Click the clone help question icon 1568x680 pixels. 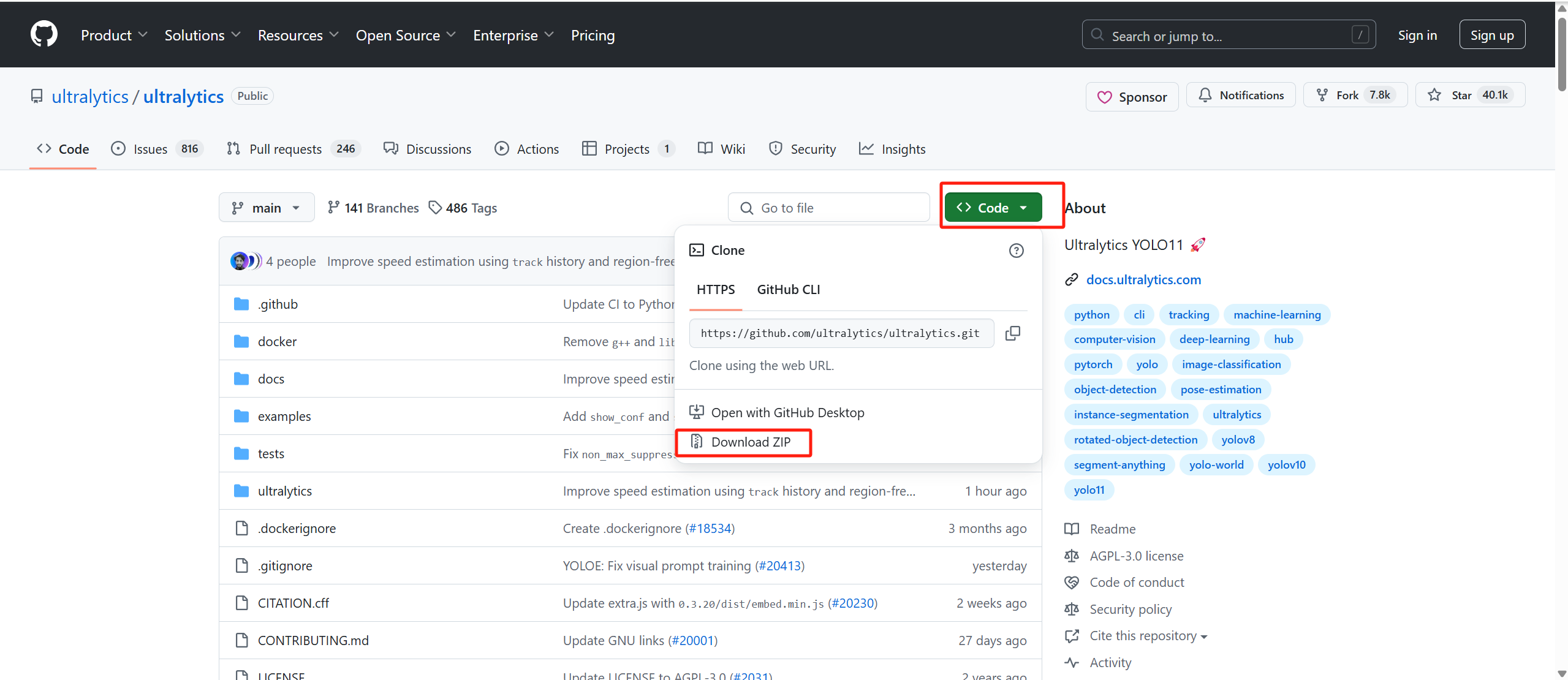pyautogui.click(x=1016, y=251)
